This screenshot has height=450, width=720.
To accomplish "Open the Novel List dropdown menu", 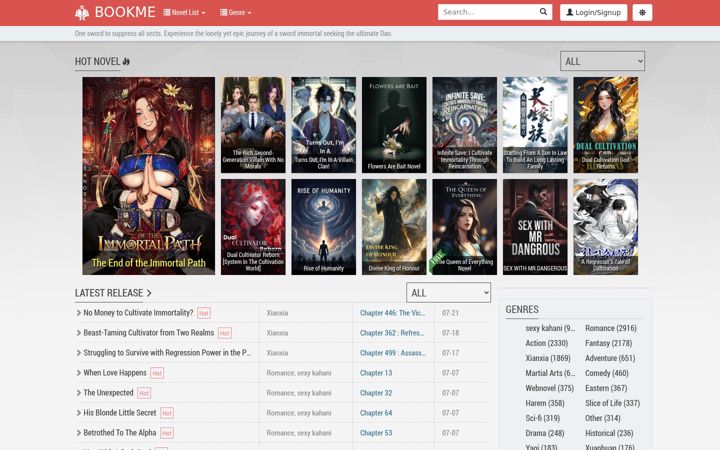I will [x=184, y=12].
